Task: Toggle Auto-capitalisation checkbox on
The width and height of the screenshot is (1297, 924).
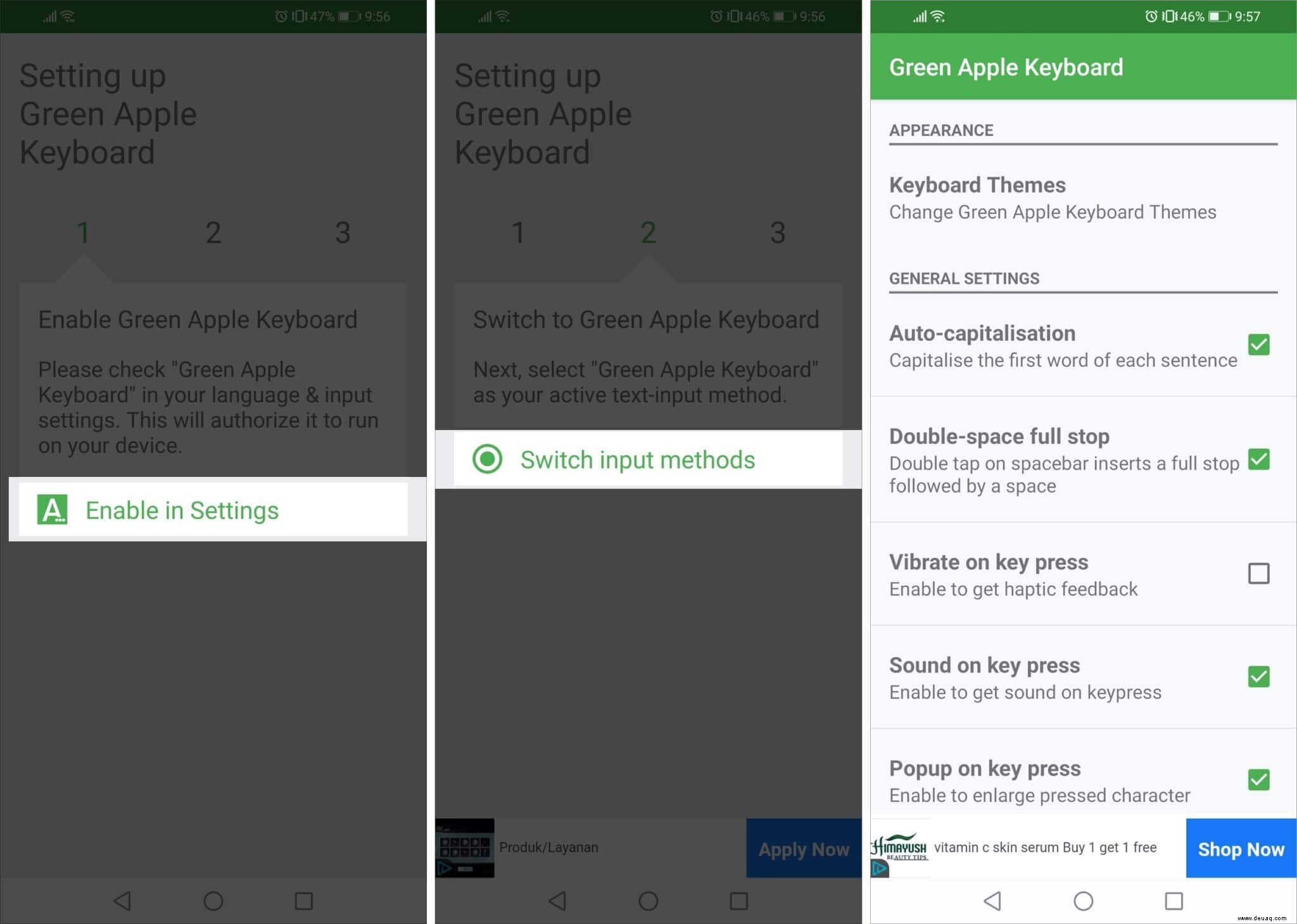Action: [1258, 344]
